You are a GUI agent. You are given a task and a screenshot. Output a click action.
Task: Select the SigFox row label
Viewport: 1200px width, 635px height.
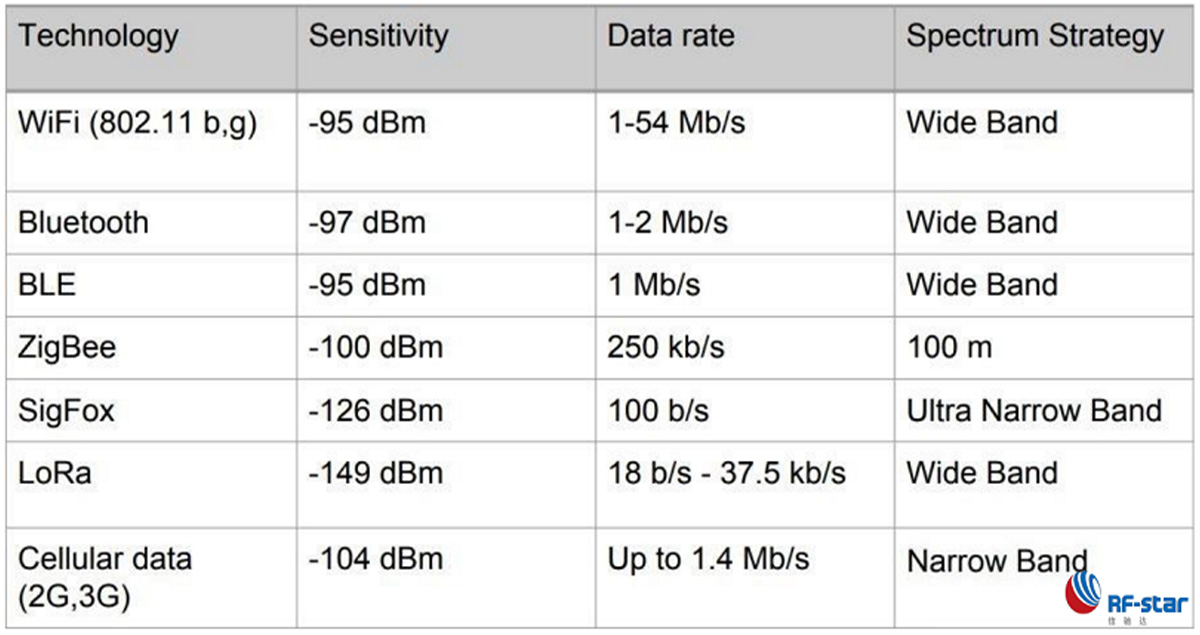(66, 410)
